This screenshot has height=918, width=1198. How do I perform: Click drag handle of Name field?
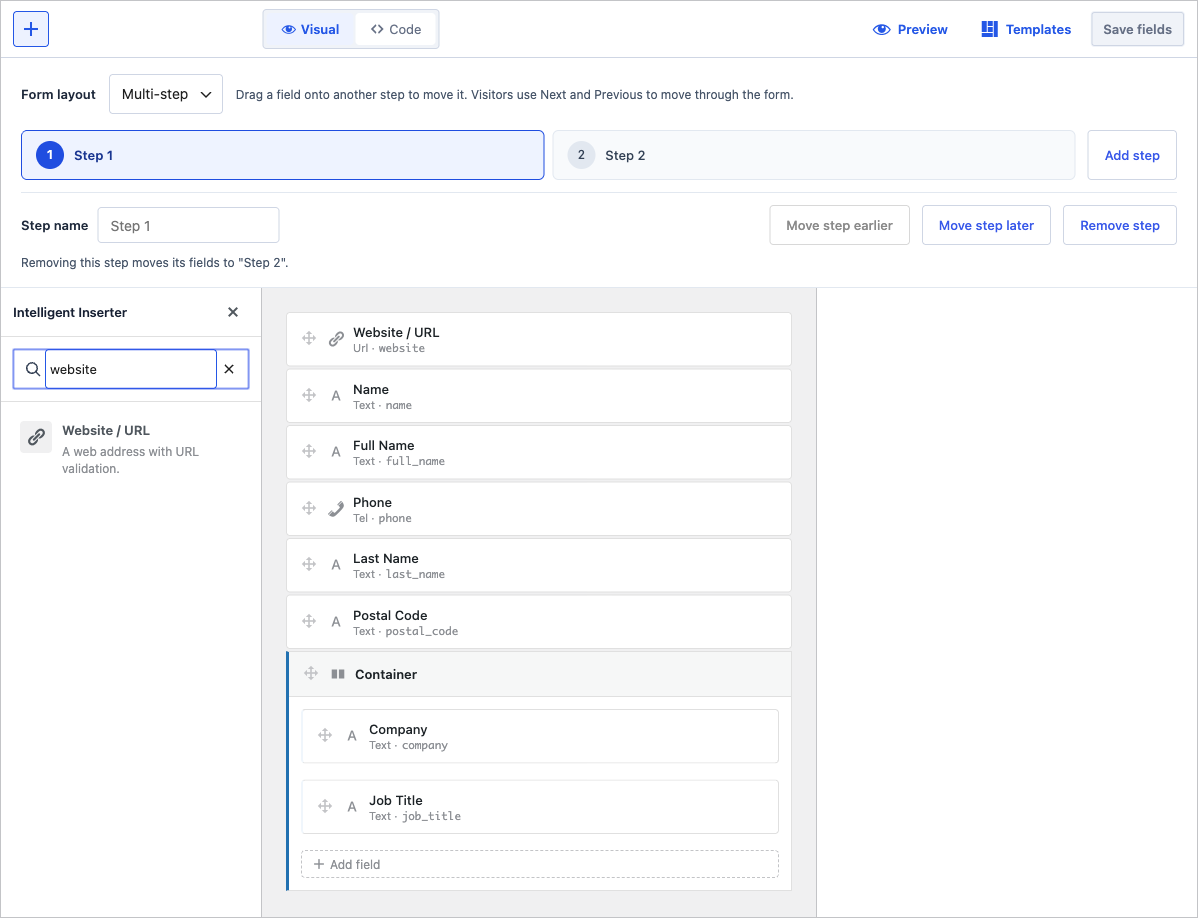click(309, 396)
